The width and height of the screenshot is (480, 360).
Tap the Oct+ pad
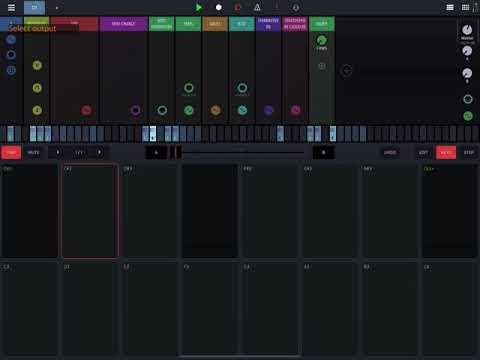pos(450,211)
